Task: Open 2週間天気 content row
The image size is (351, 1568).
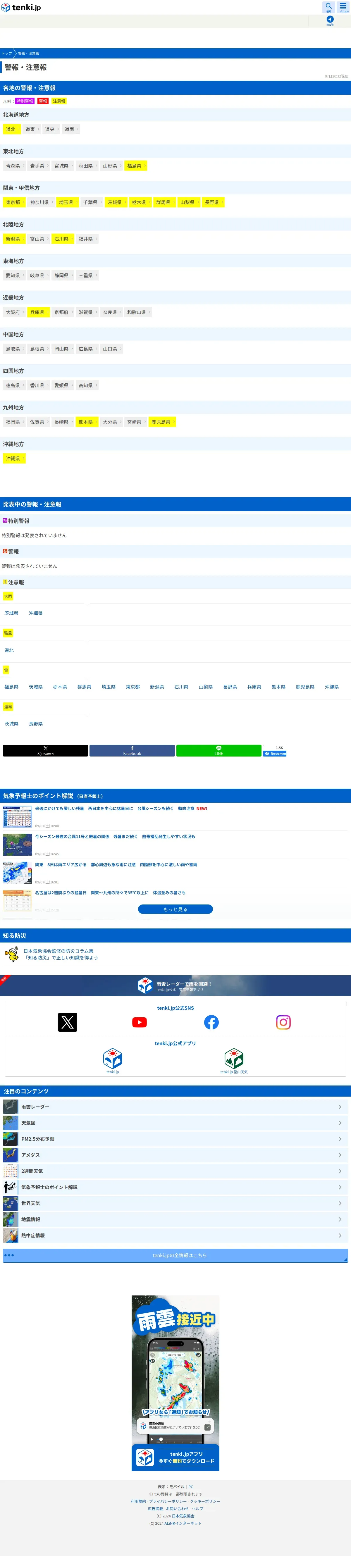Action: (175, 1171)
